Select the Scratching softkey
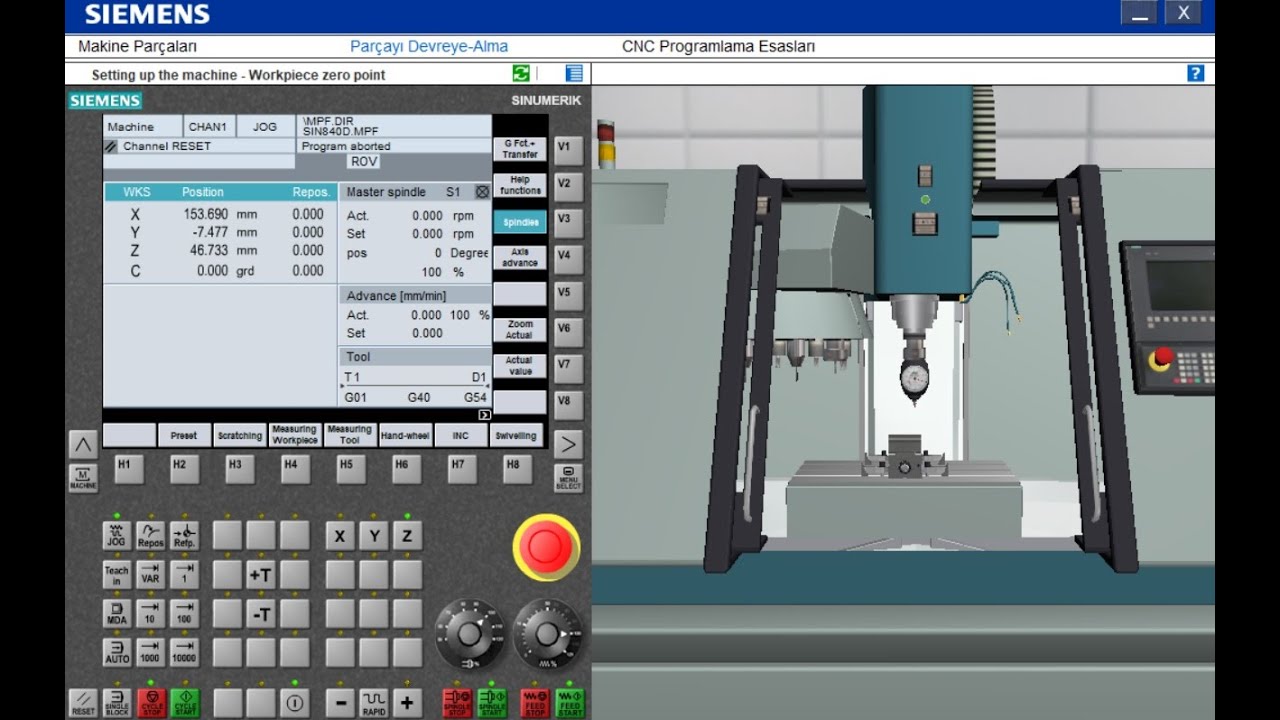The image size is (1280, 720). click(x=240, y=435)
